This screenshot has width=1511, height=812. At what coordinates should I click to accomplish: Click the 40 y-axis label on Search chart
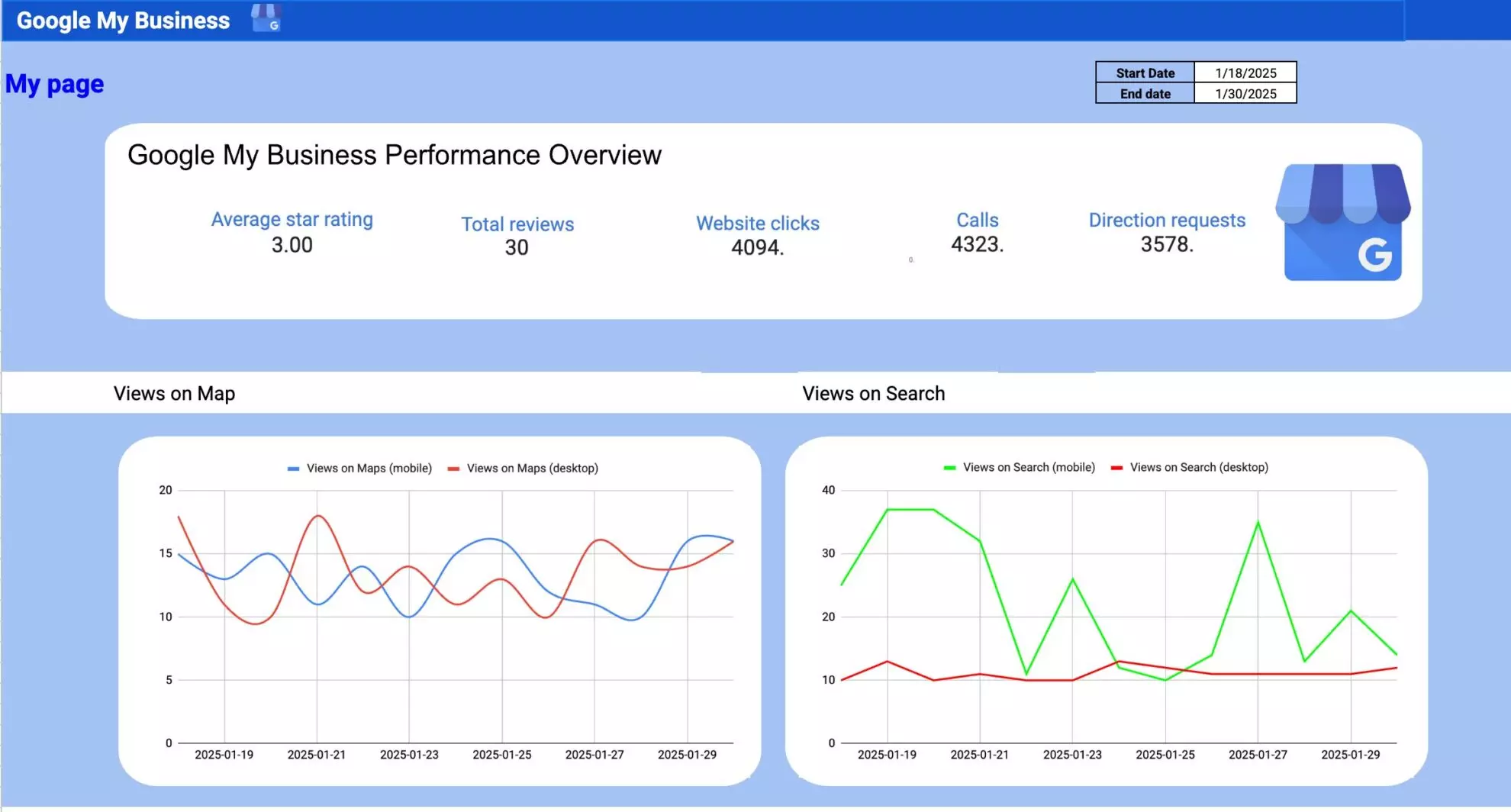click(829, 490)
